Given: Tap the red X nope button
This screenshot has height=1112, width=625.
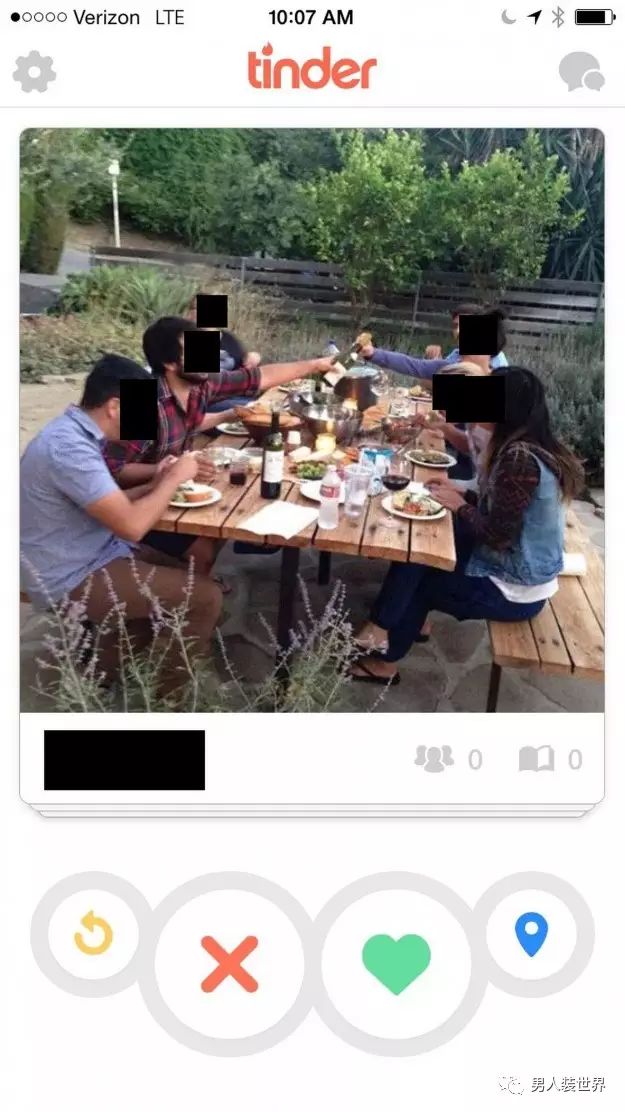Looking at the screenshot, I should click(229, 964).
